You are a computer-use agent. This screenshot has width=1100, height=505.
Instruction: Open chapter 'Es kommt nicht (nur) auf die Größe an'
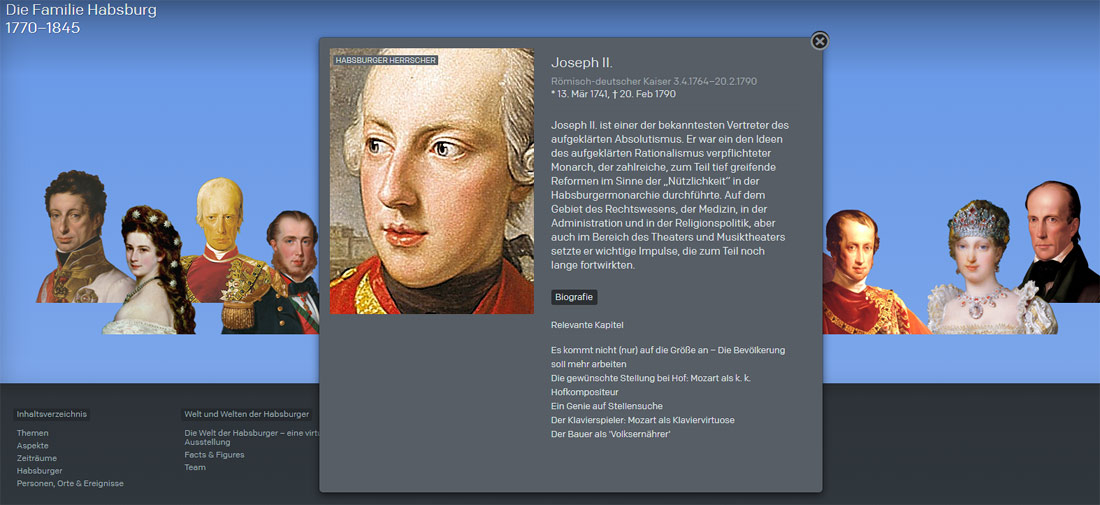(668, 356)
